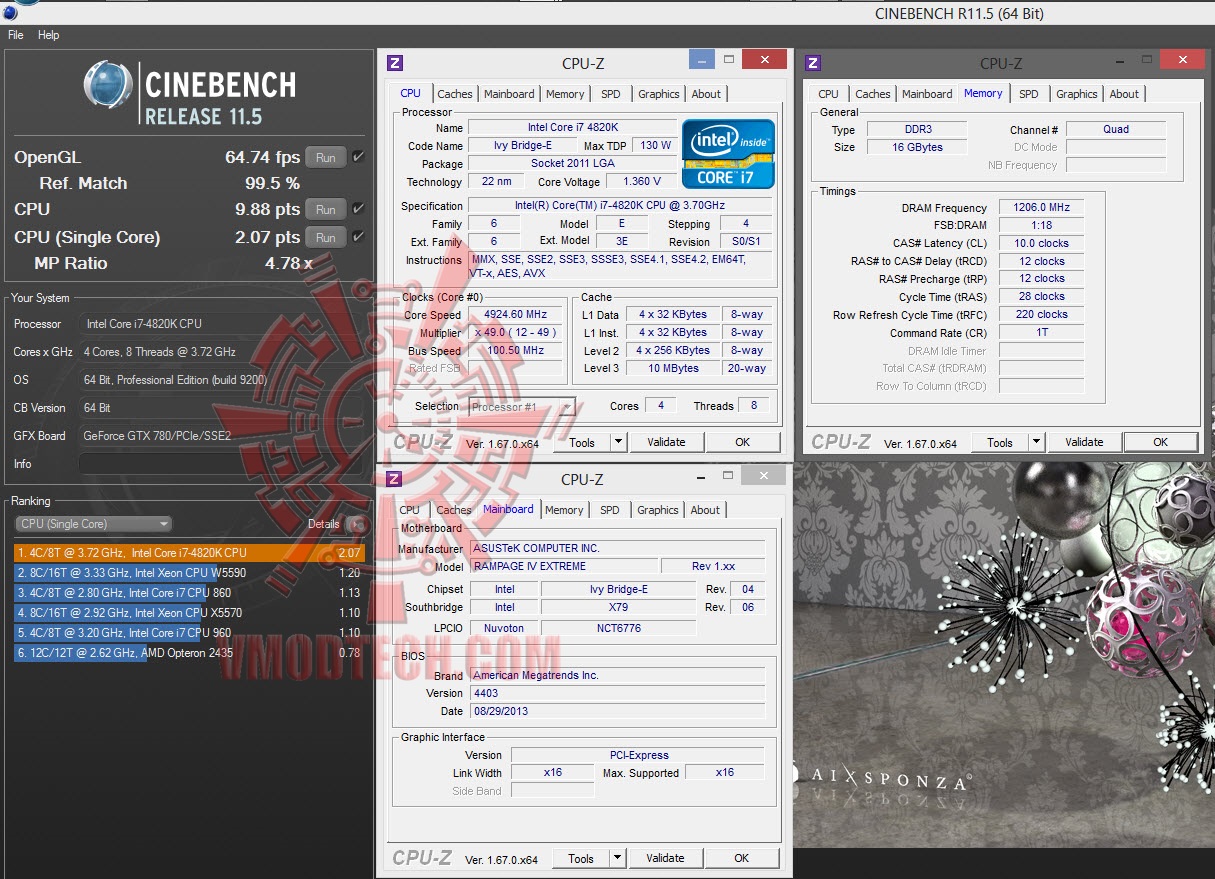Select the Core i7 960 ranking row
1215x879 pixels.
pyautogui.click(x=190, y=633)
